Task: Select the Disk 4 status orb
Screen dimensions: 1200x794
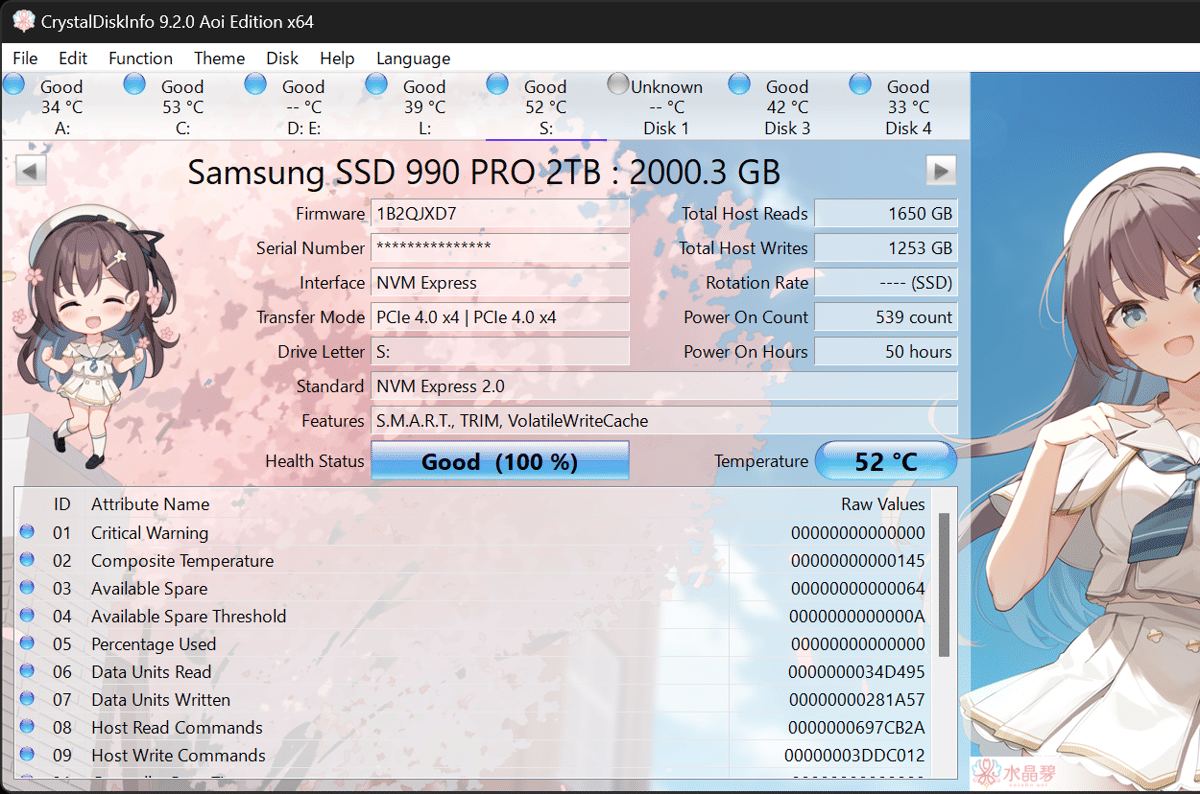Action: coord(860,84)
